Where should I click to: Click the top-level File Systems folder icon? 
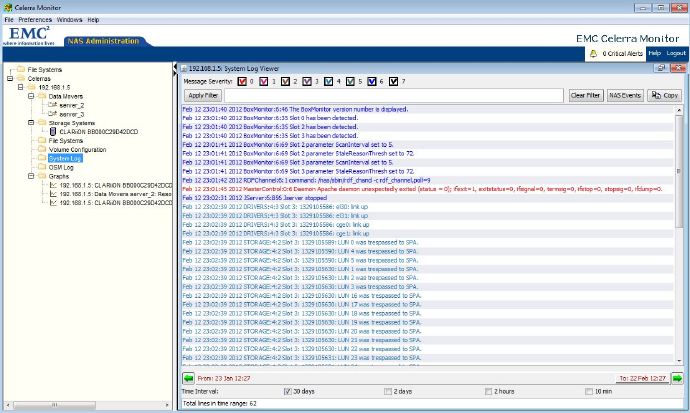[x=21, y=69]
